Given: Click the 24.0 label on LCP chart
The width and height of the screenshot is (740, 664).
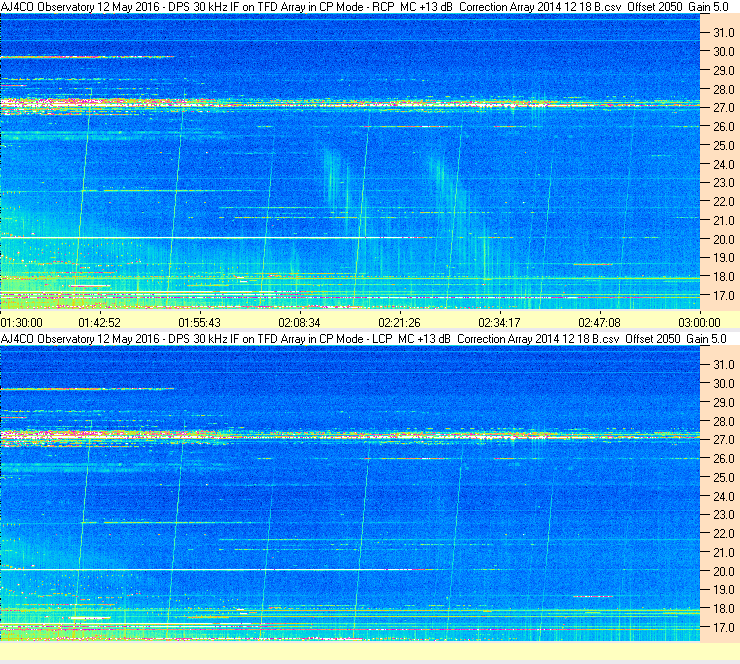Looking at the screenshot, I should point(724,496).
